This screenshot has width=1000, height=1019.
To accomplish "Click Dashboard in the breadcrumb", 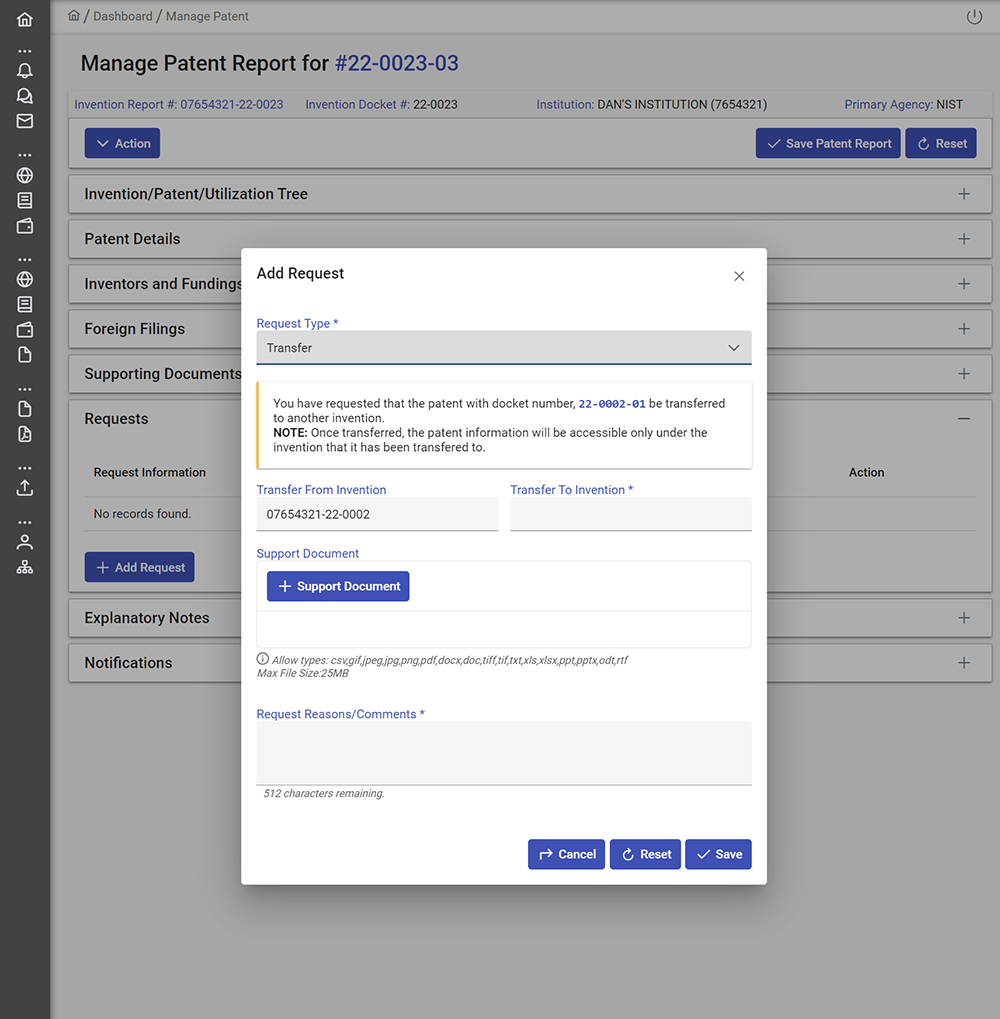I will pos(123,16).
